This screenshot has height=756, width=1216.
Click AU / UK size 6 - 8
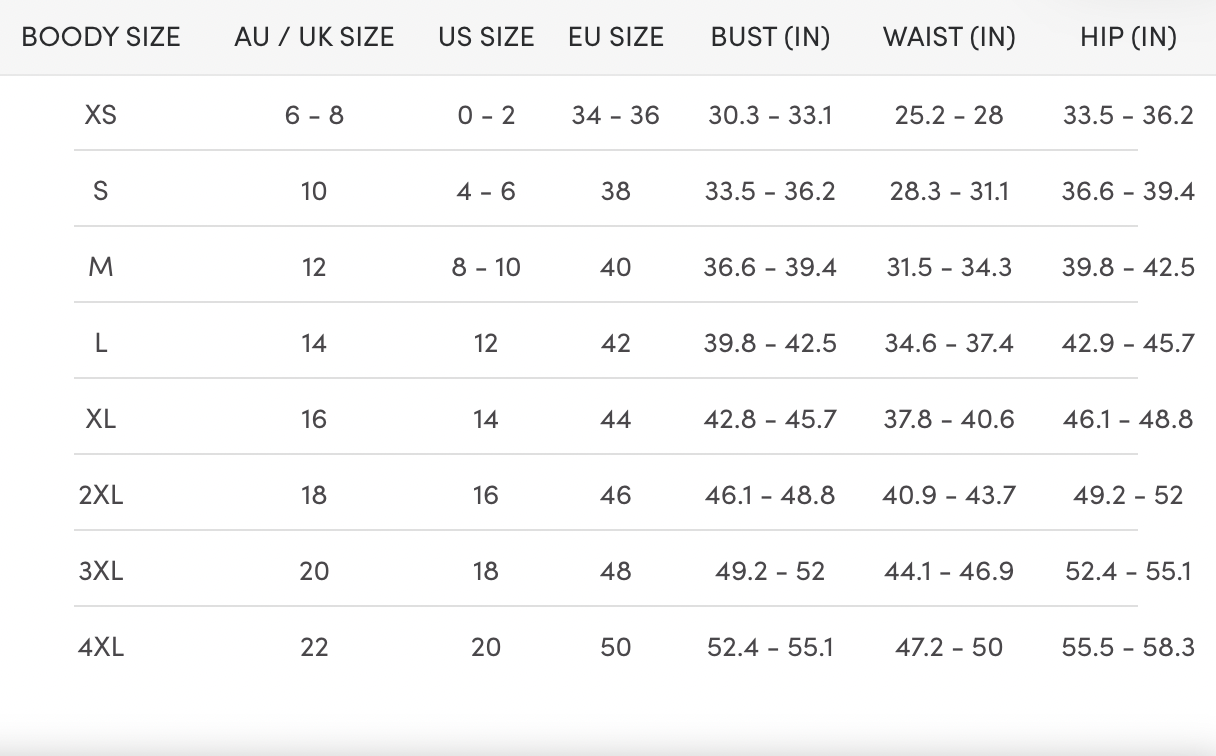[314, 115]
